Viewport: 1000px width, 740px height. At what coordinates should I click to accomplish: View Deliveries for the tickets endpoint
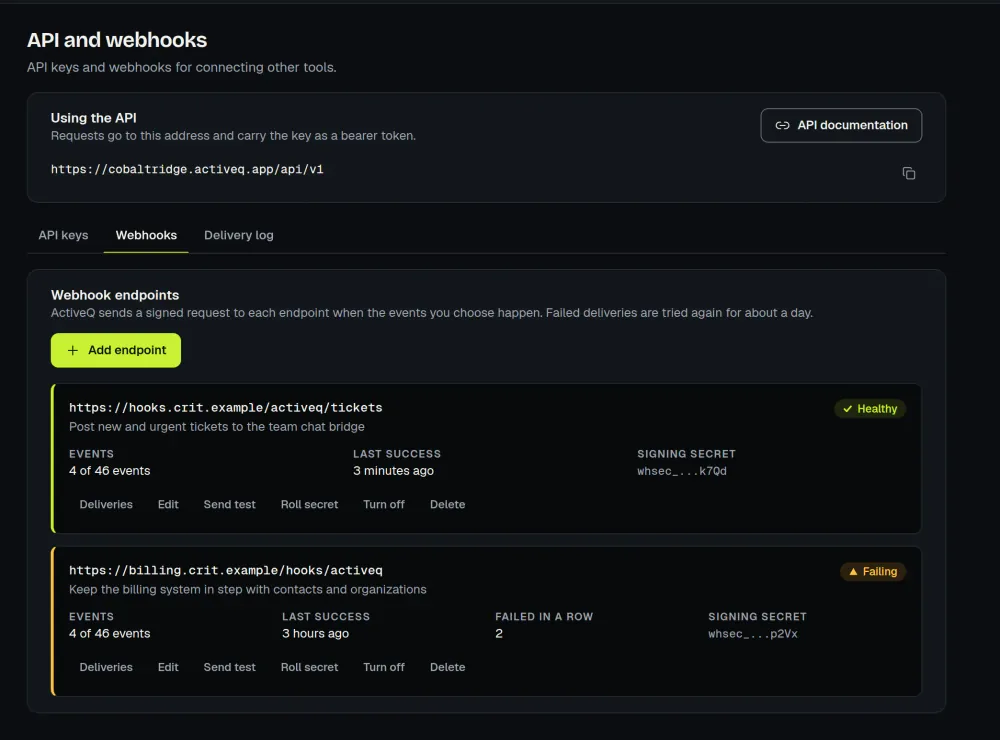106,504
